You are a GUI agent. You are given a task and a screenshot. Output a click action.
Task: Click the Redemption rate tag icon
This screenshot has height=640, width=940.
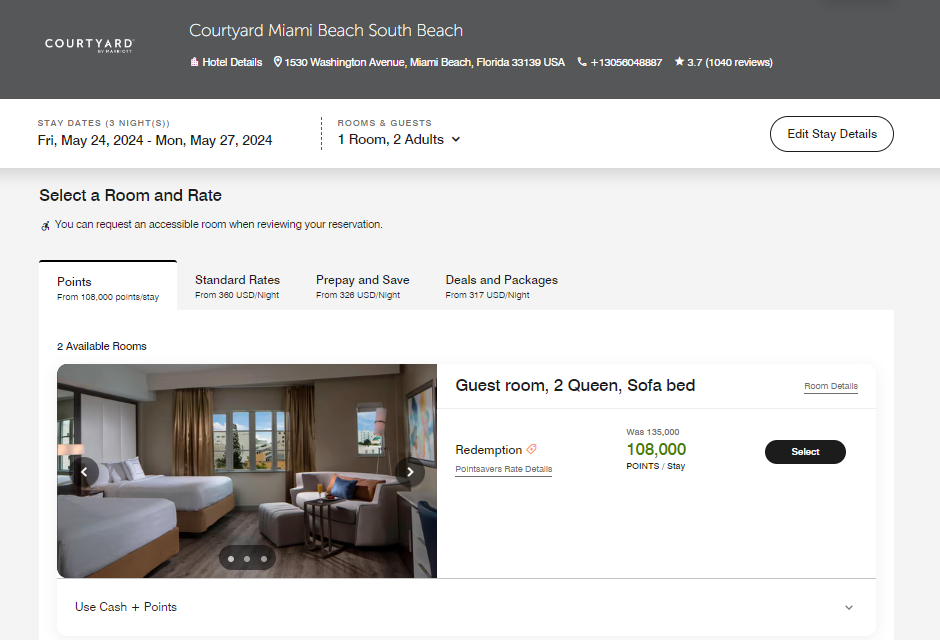coord(530,448)
